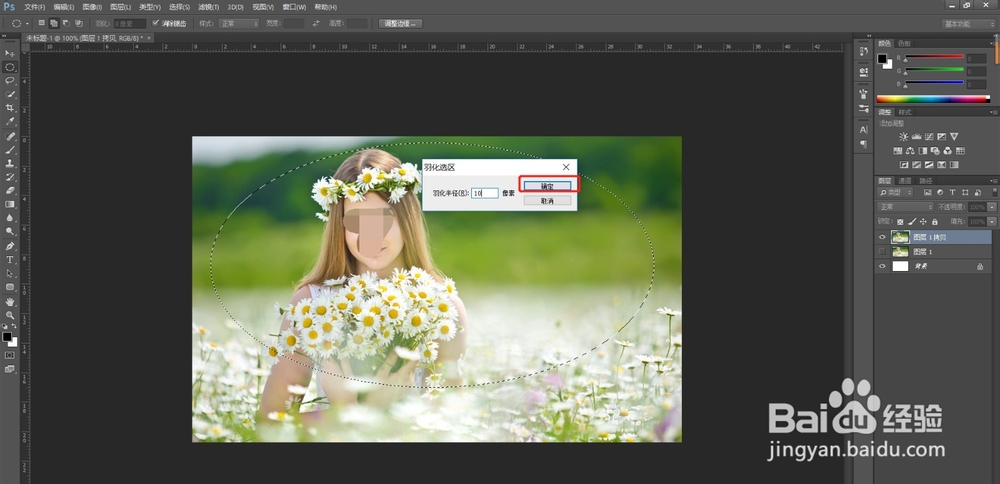
Task: Select the Quick Selection tool
Action: click(10, 94)
